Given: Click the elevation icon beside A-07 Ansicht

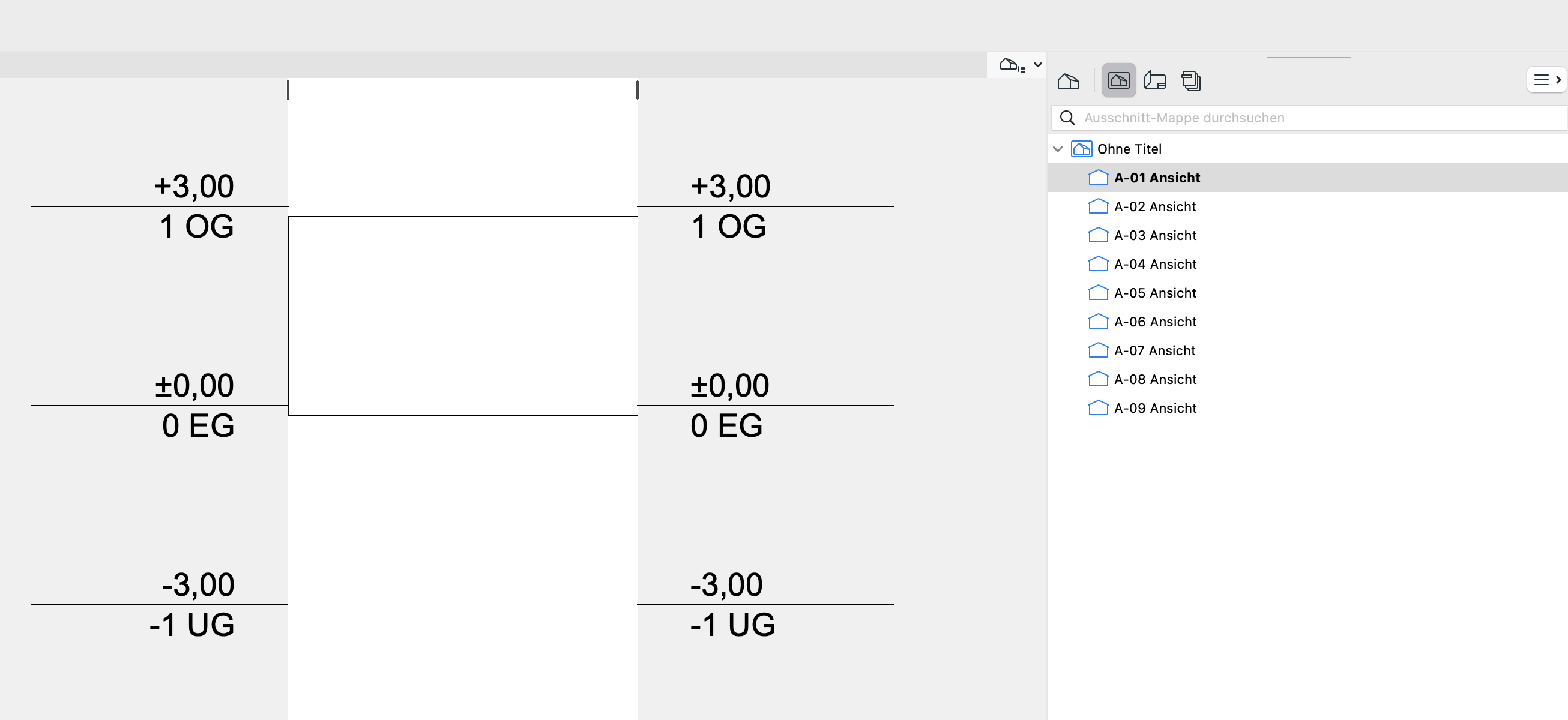Looking at the screenshot, I should coord(1097,350).
